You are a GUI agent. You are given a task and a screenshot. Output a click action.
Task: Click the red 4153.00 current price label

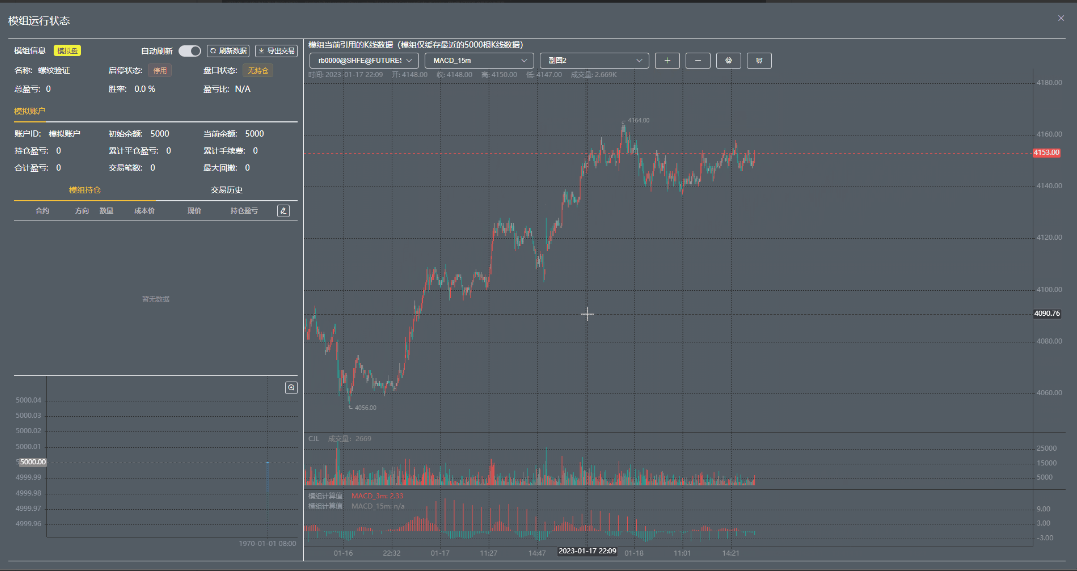coord(1046,153)
